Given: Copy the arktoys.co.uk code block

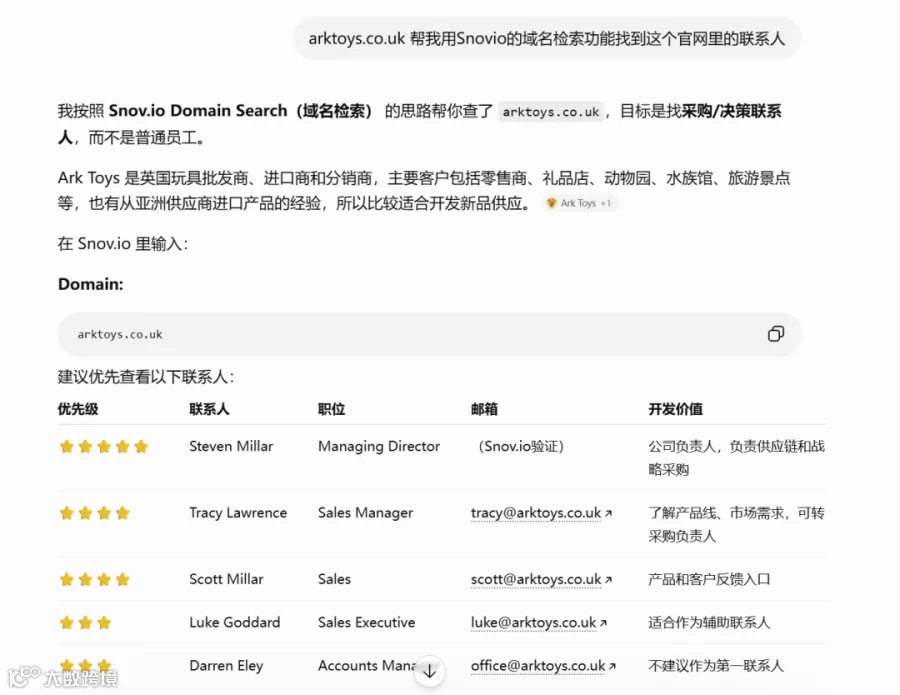Looking at the screenshot, I should tap(775, 334).
